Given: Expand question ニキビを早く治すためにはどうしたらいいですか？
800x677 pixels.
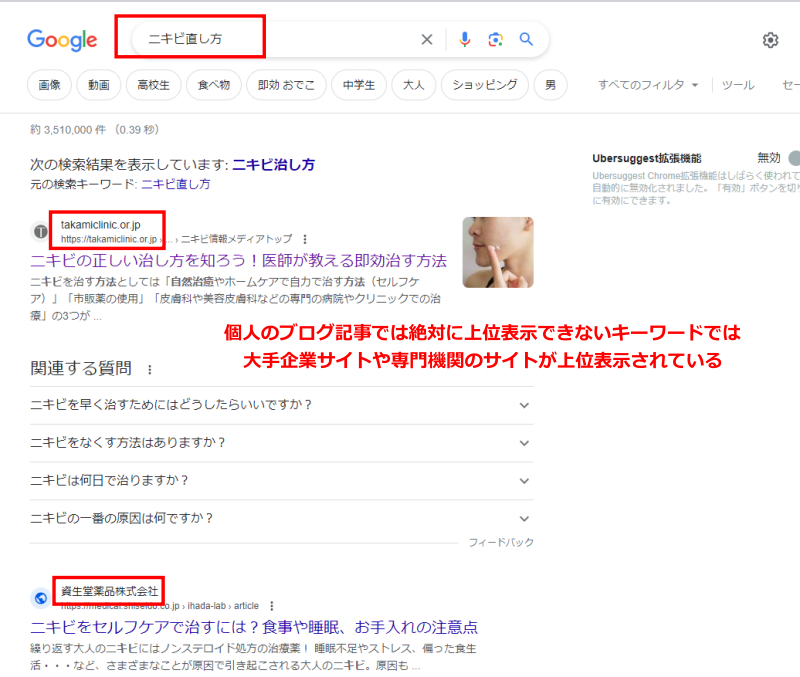Looking at the screenshot, I should click(282, 405).
